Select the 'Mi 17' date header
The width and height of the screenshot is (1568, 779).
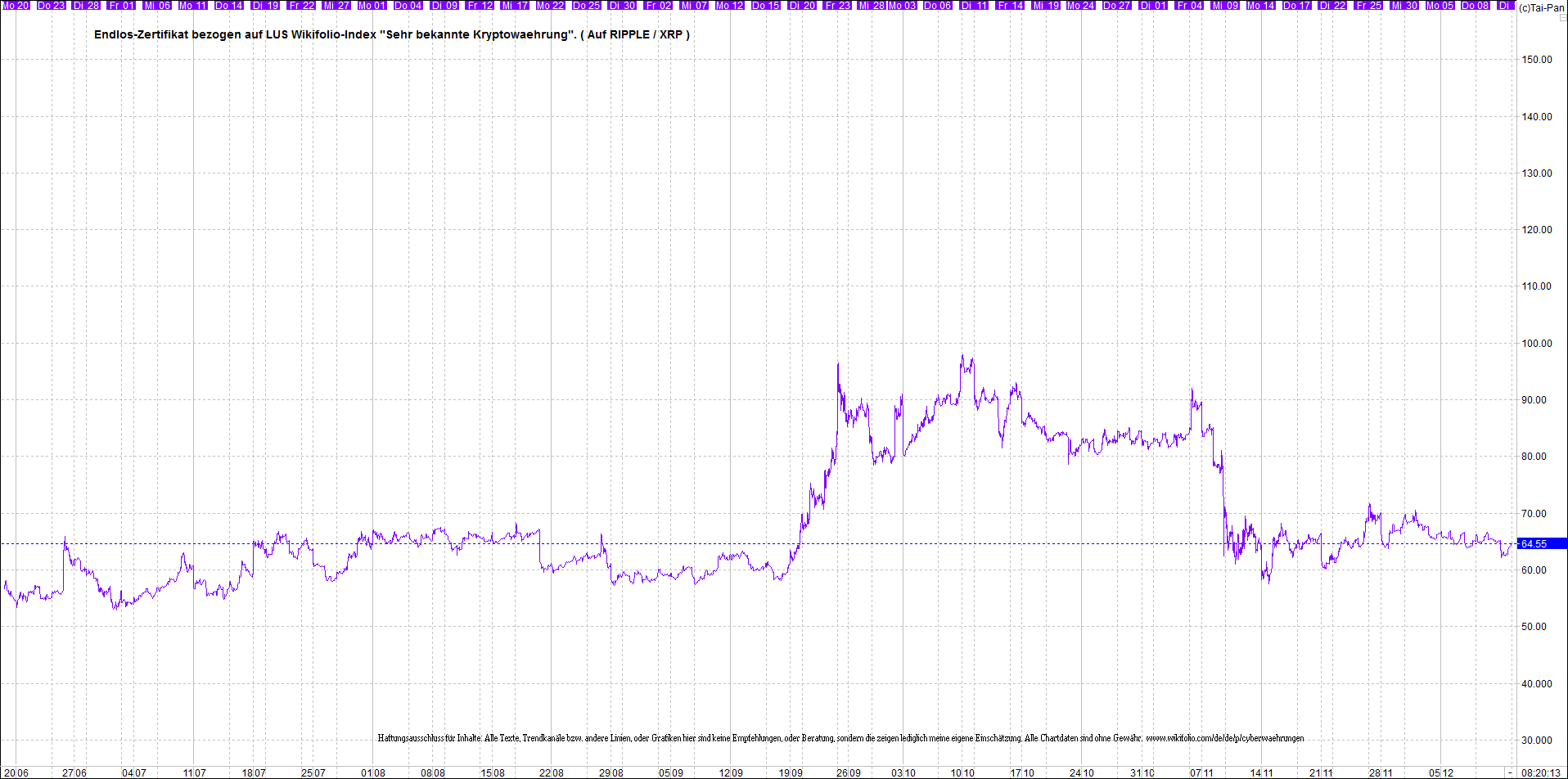click(x=516, y=5)
